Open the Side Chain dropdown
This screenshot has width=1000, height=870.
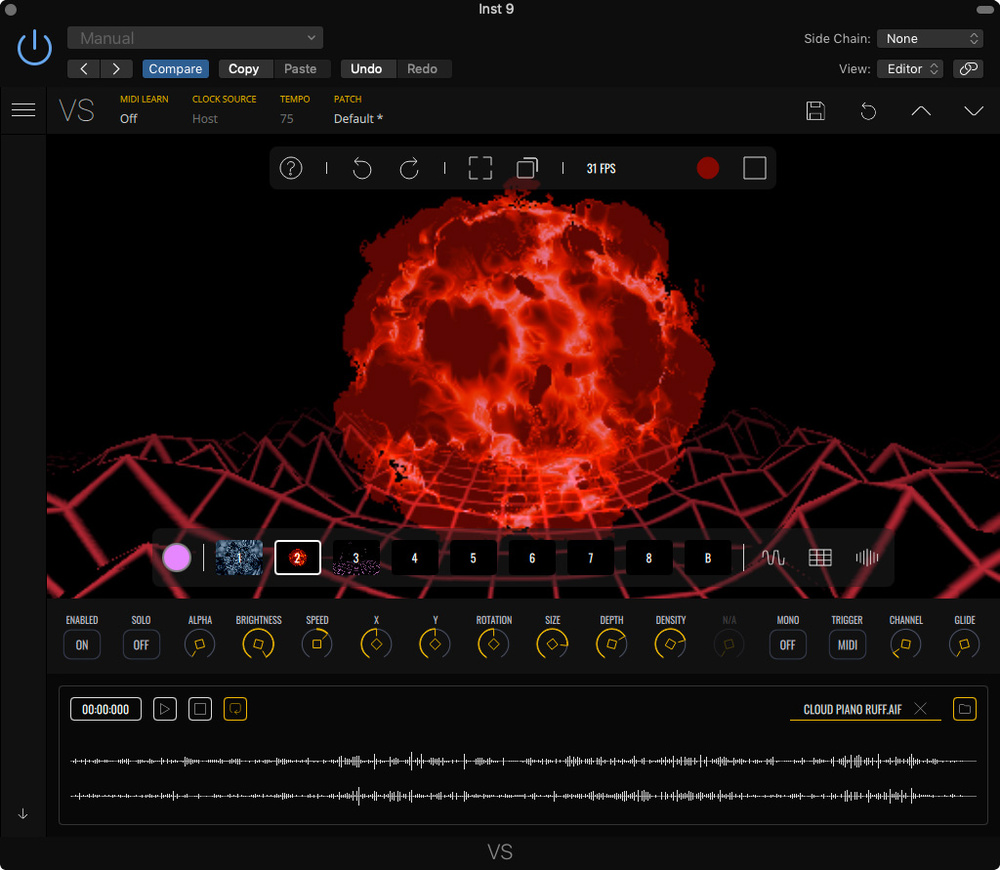[930, 38]
